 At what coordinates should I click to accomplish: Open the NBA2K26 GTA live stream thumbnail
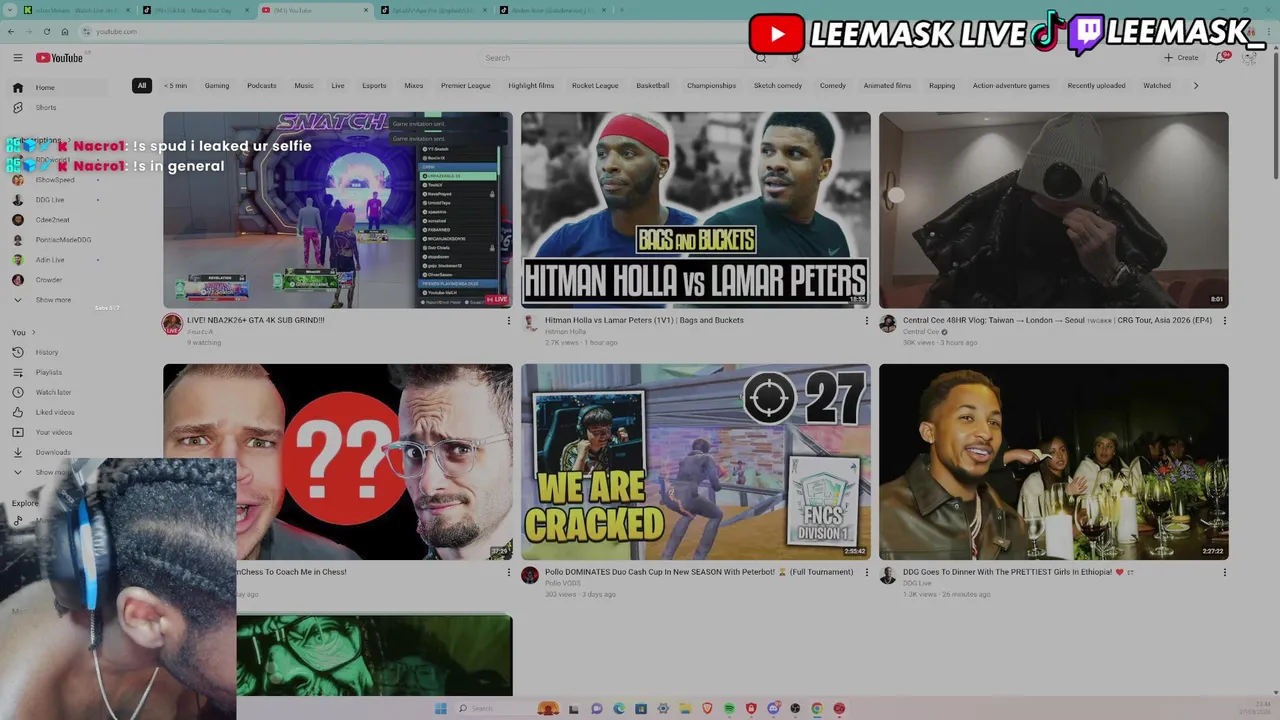338,210
